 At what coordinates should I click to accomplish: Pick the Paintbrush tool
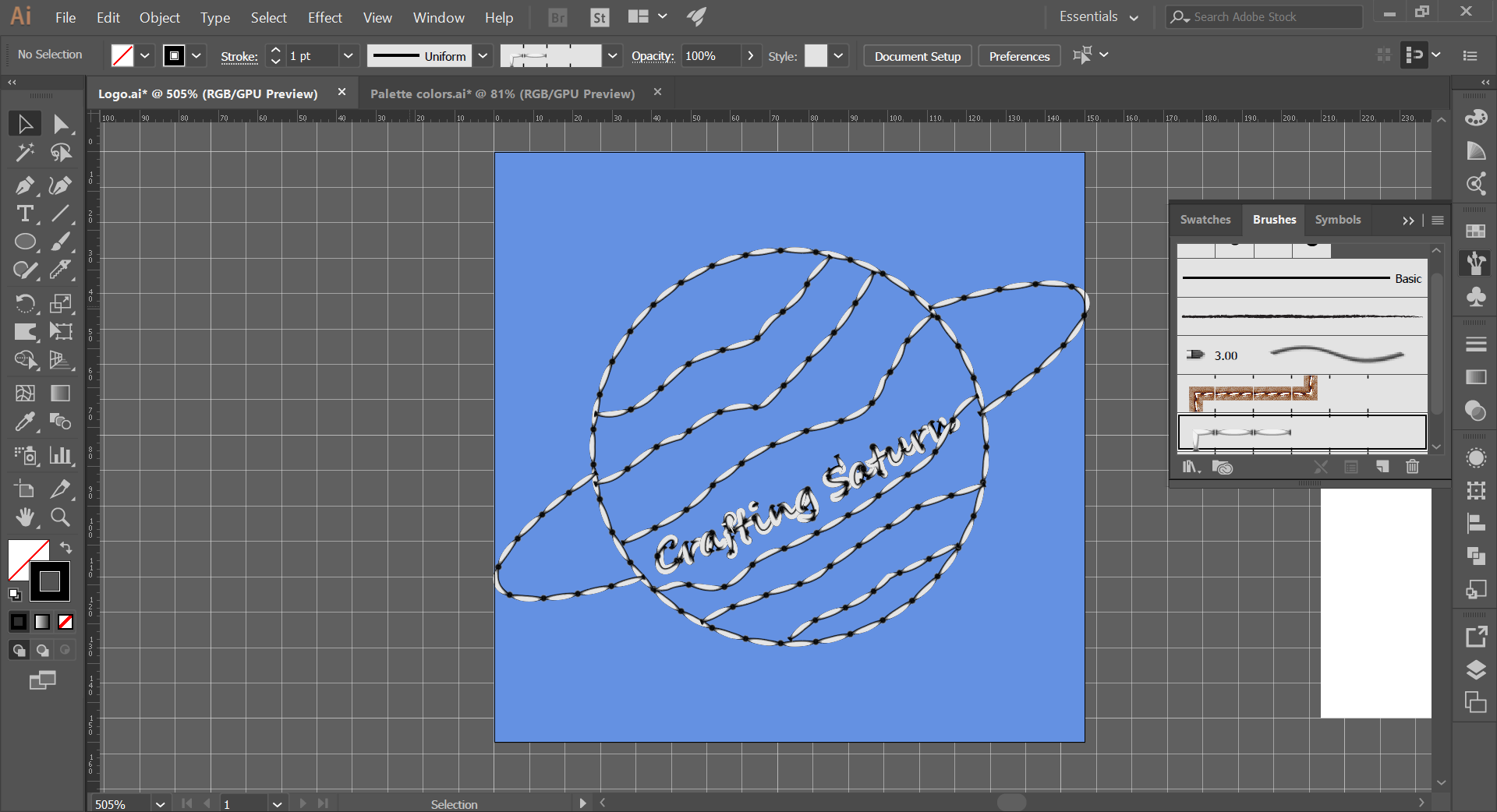[x=61, y=242]
